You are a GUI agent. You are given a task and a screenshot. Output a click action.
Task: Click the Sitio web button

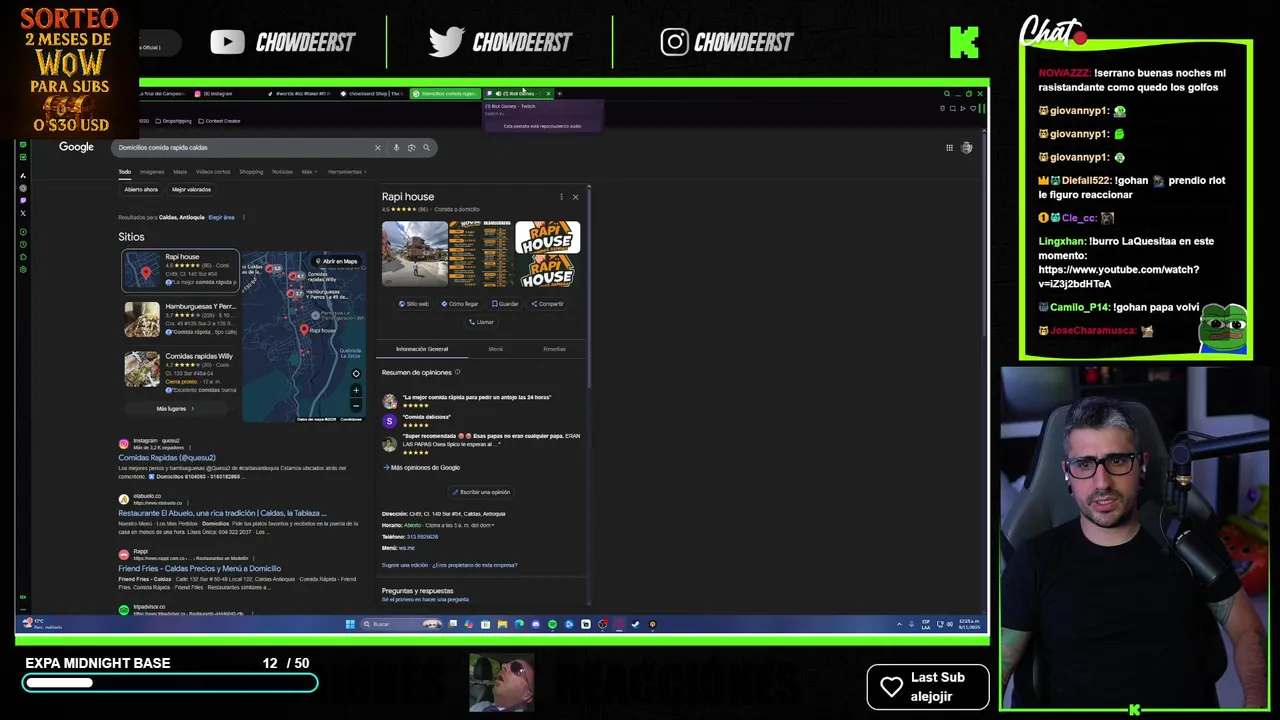[x=414, y=304]
